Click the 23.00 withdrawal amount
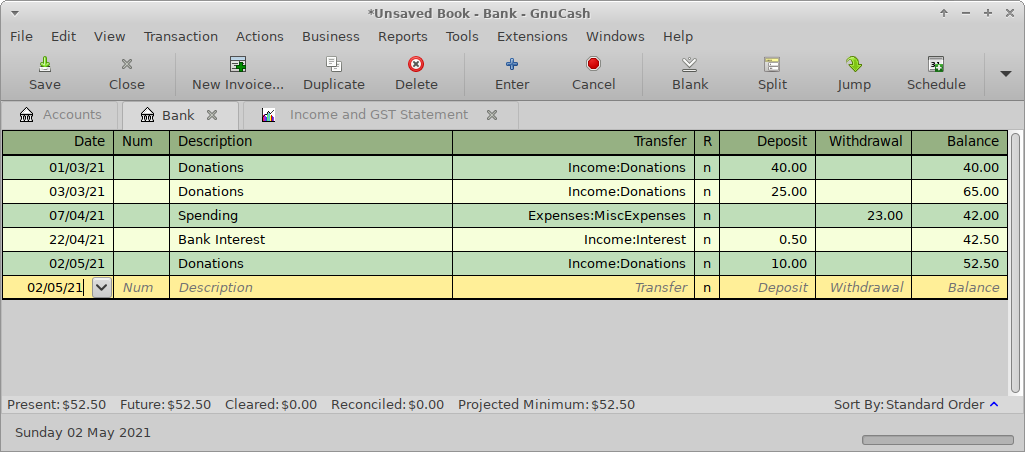Screen dimensions: 1025x452 click(864, 216)
